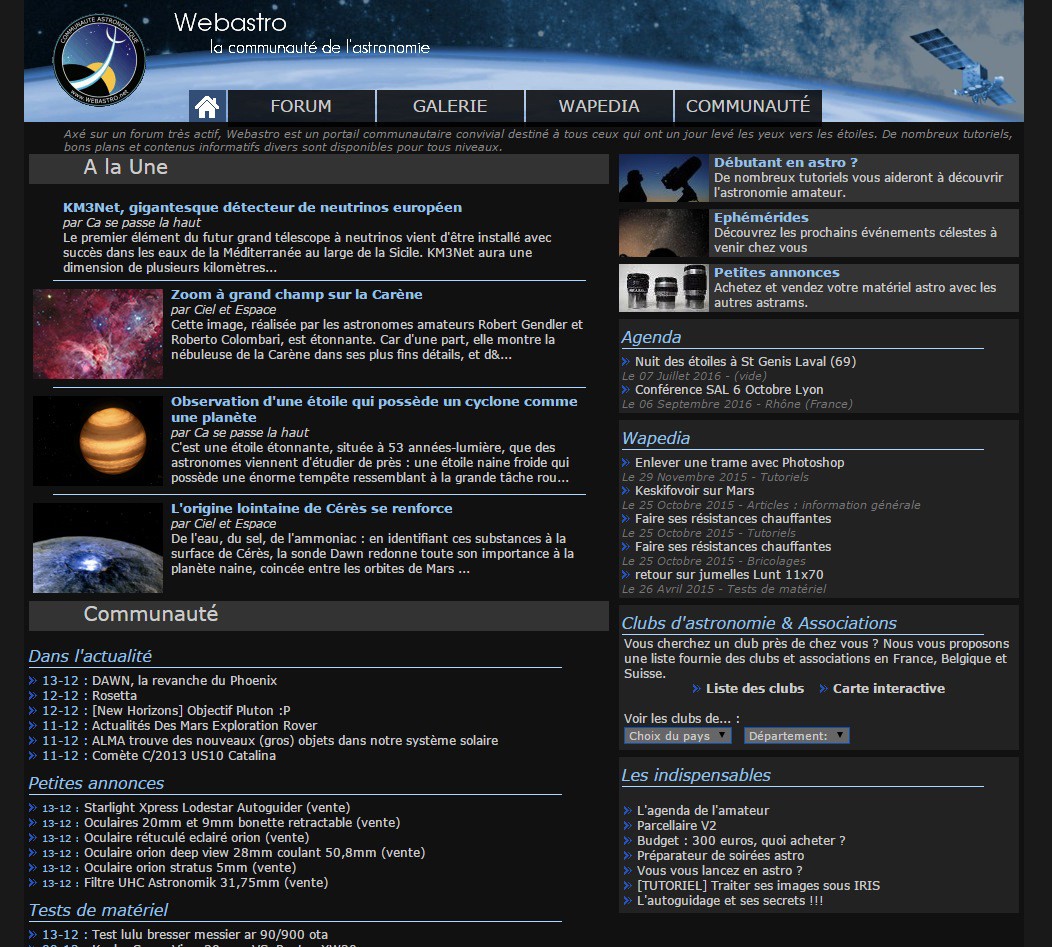Open Vous vous lancez en astro ?

click(x=719, y=870)
